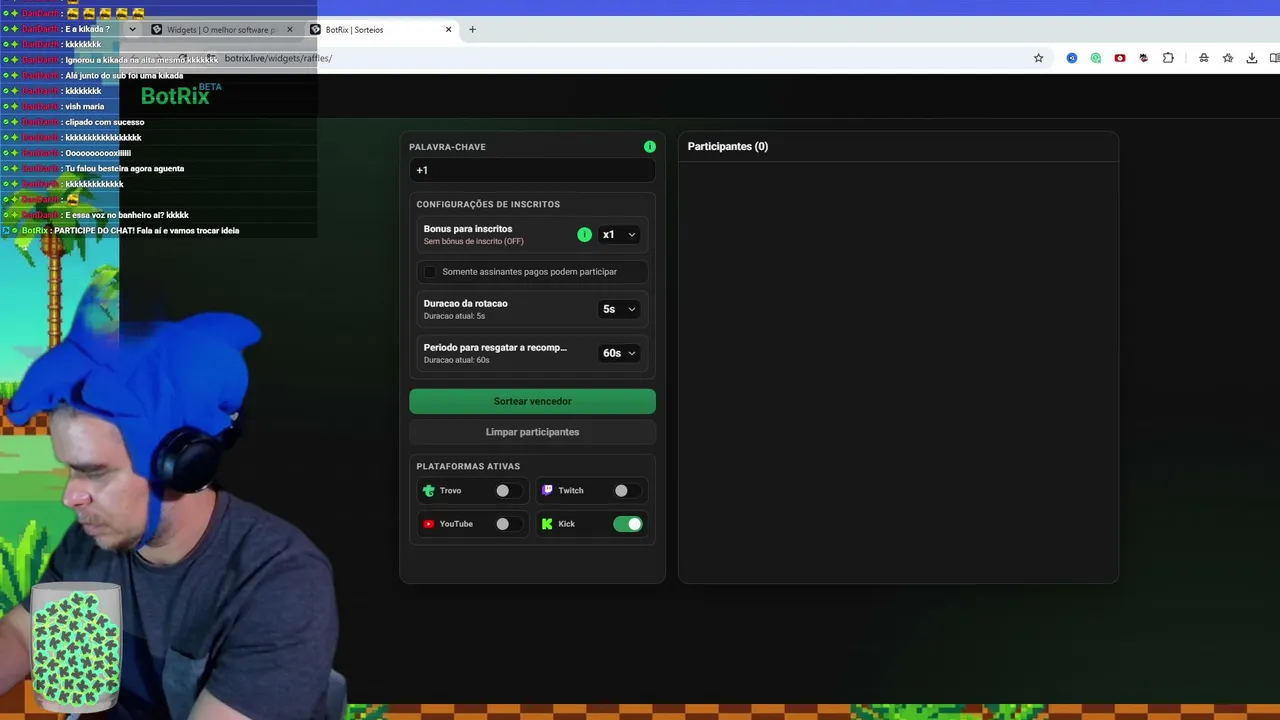Open the Extensions puzzle-piece menu
Image resolution: width=1280 pixels, height=720 pixels.
tap(1168, 58)
